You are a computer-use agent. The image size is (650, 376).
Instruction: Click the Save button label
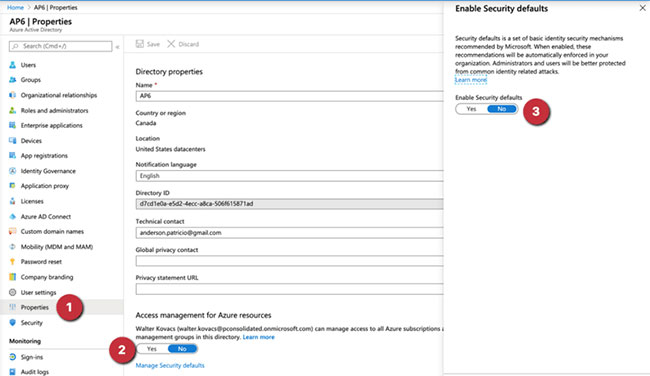coord(153,44)
